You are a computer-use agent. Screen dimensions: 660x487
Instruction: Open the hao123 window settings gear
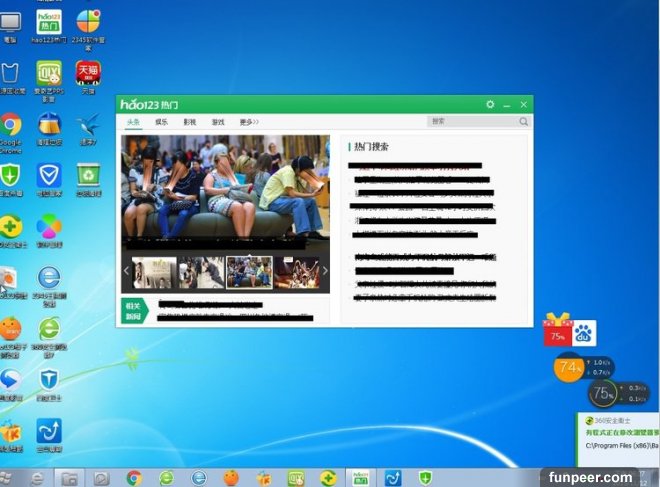(490, 104)
